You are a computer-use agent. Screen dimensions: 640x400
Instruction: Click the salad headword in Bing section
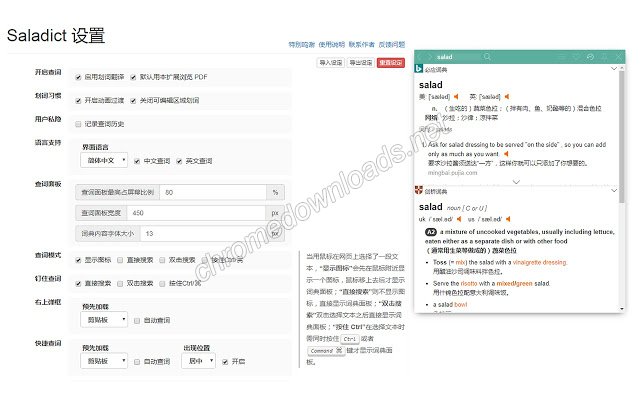pos(431,85)
